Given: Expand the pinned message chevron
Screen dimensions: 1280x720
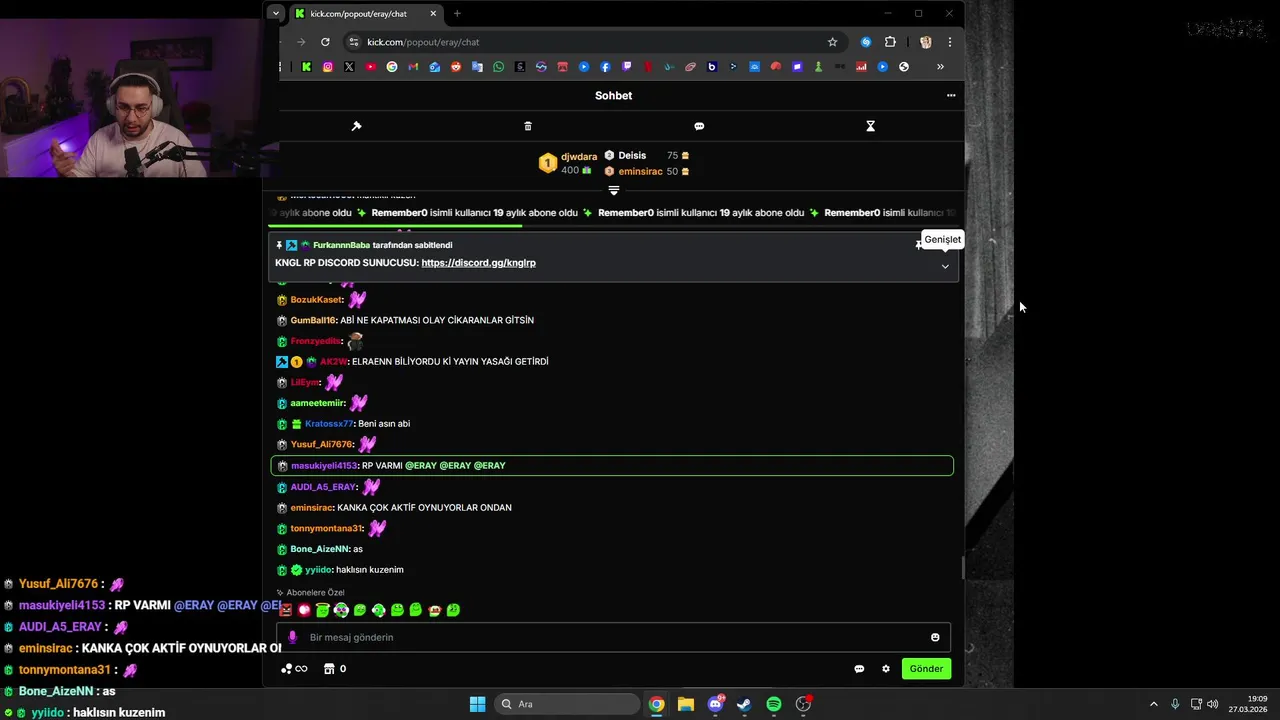Looking at the screenshot, I should 945,266.
